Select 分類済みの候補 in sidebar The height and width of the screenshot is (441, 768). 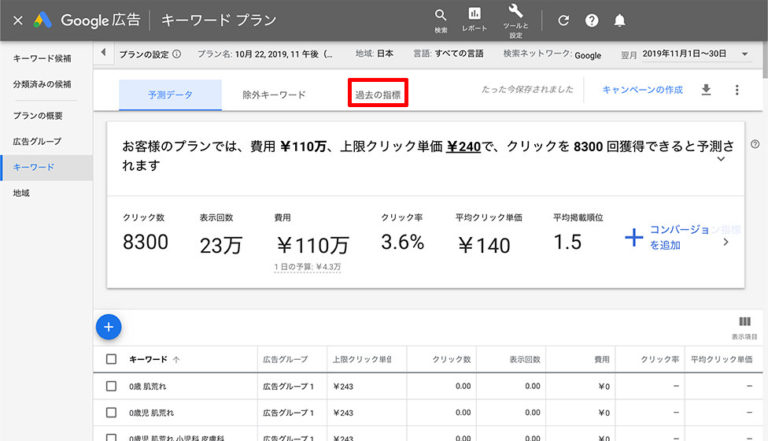tap(42, 84)
